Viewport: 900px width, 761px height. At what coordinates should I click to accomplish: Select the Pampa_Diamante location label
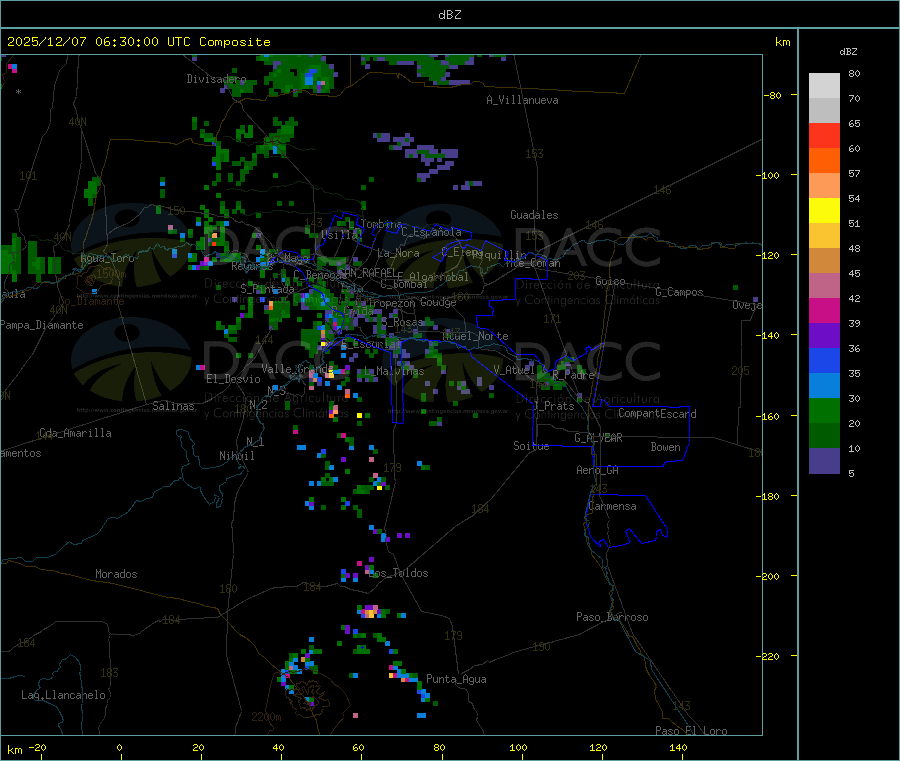click(42, 325)
